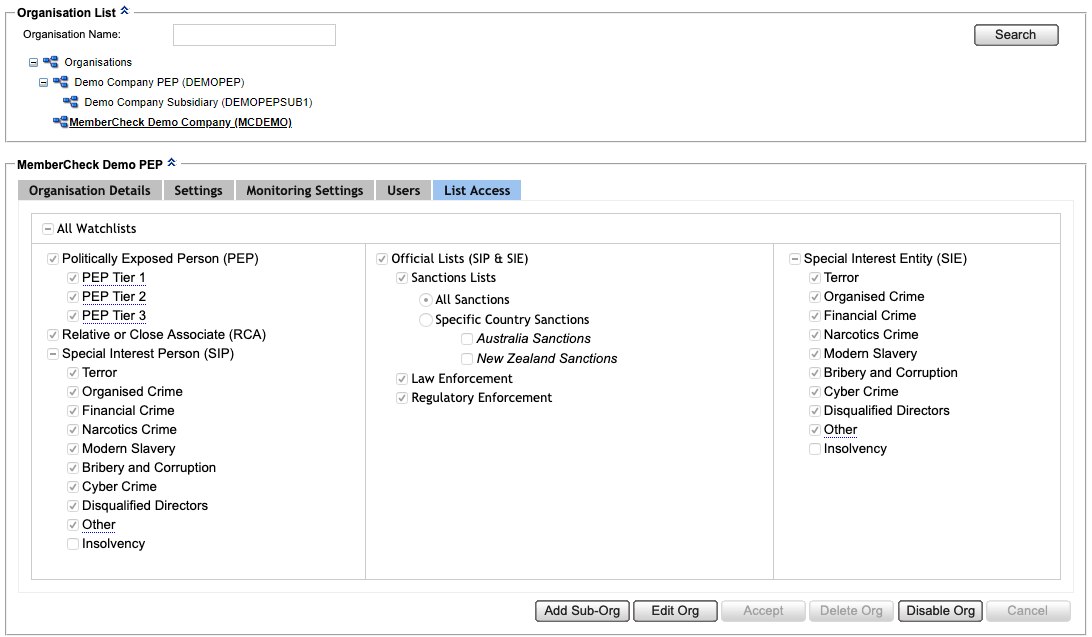Viewport: 1092px width, 637px height.
Task: Click the Organisation Name input field
Action: pyautogui.click(x=254, y=35)
